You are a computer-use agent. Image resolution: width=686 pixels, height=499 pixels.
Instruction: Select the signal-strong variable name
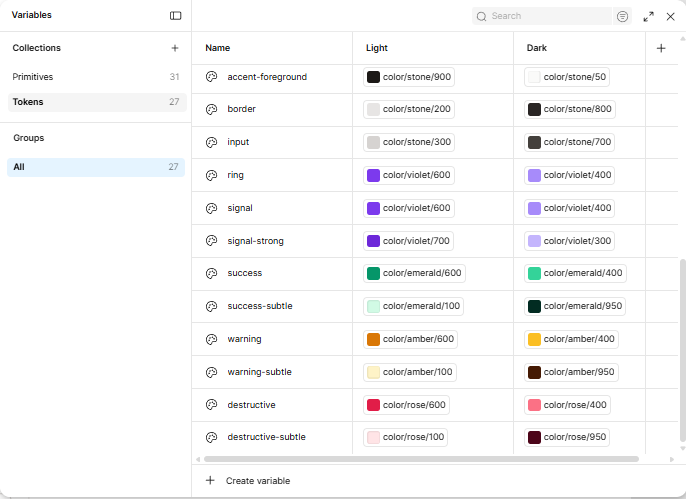[x=256, y=241]
